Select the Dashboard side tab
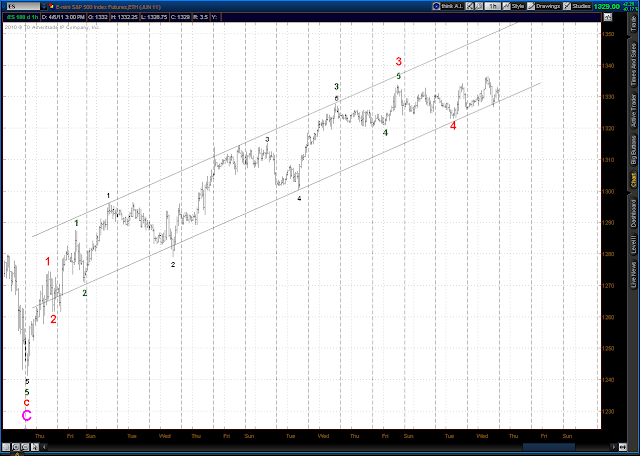 pyautogui.click(x=633, y=214)
